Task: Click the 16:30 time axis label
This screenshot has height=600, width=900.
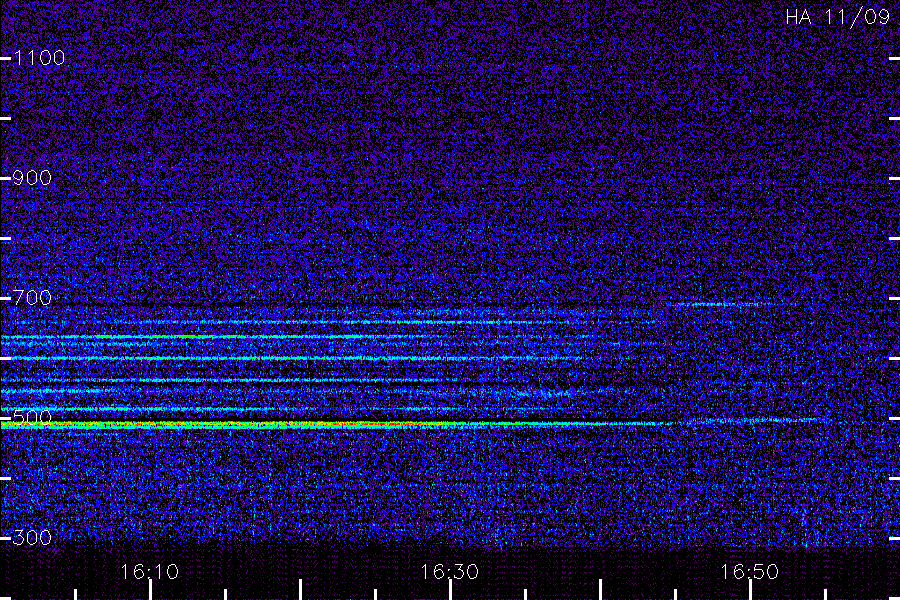Action: (x=449, y=571)
